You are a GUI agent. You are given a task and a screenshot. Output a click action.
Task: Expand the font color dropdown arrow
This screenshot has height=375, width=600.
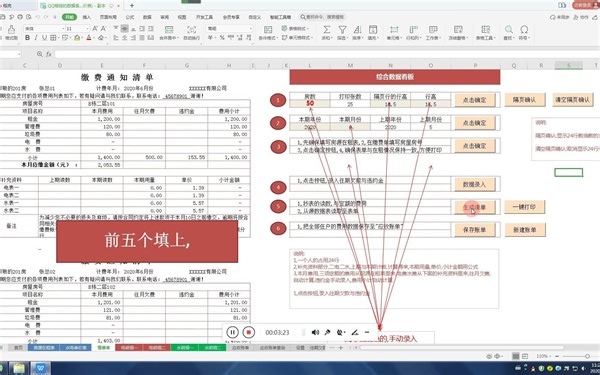93,38
